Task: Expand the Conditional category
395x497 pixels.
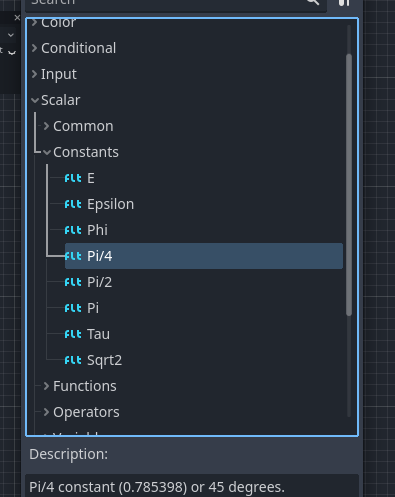Action: point(34,48)
